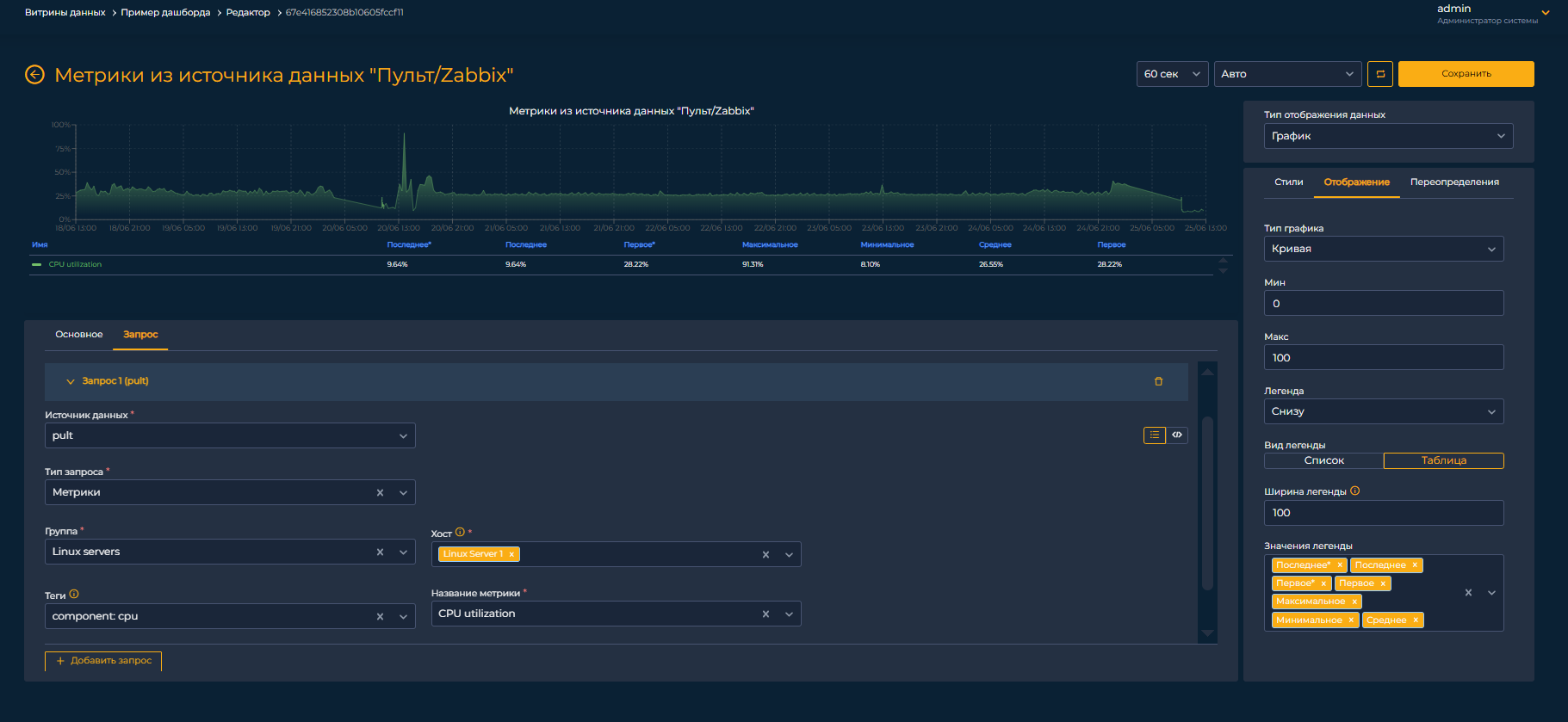Image resolution: width=1568 pixels, height=722 pixels.
Task: Remove Linux Server 1 host tag
Action: point(511,554)
